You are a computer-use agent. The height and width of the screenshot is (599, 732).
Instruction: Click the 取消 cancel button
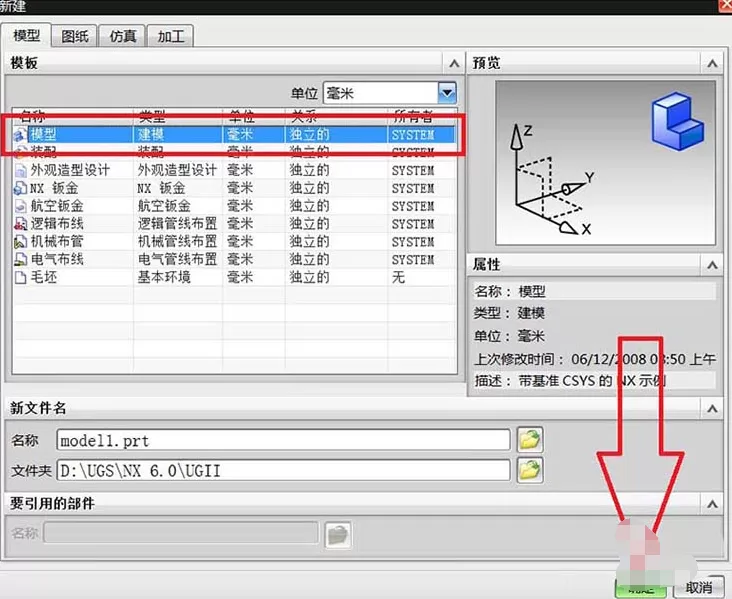pos(699,587)
